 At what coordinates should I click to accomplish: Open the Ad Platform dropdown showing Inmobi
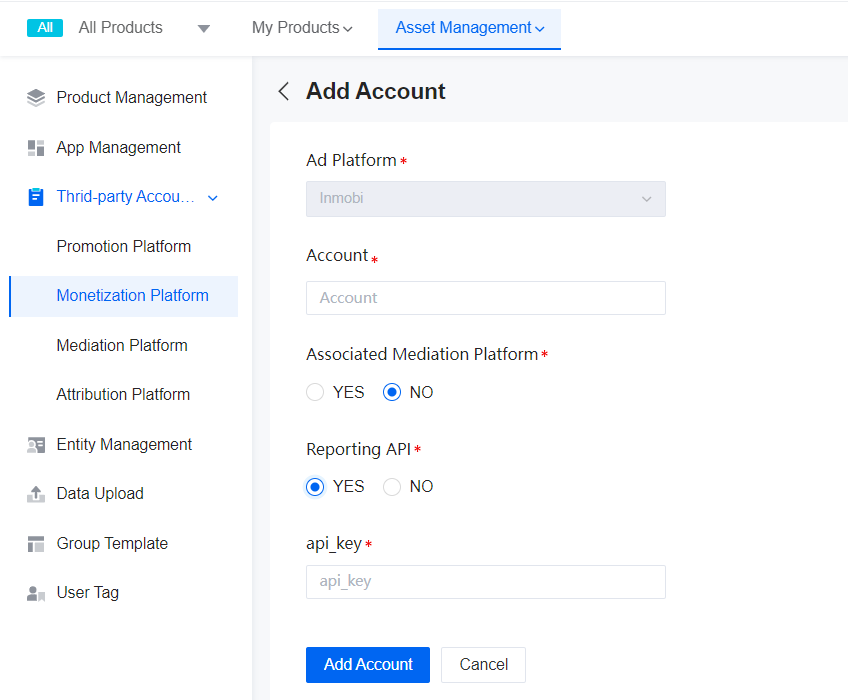coord(485,199)
